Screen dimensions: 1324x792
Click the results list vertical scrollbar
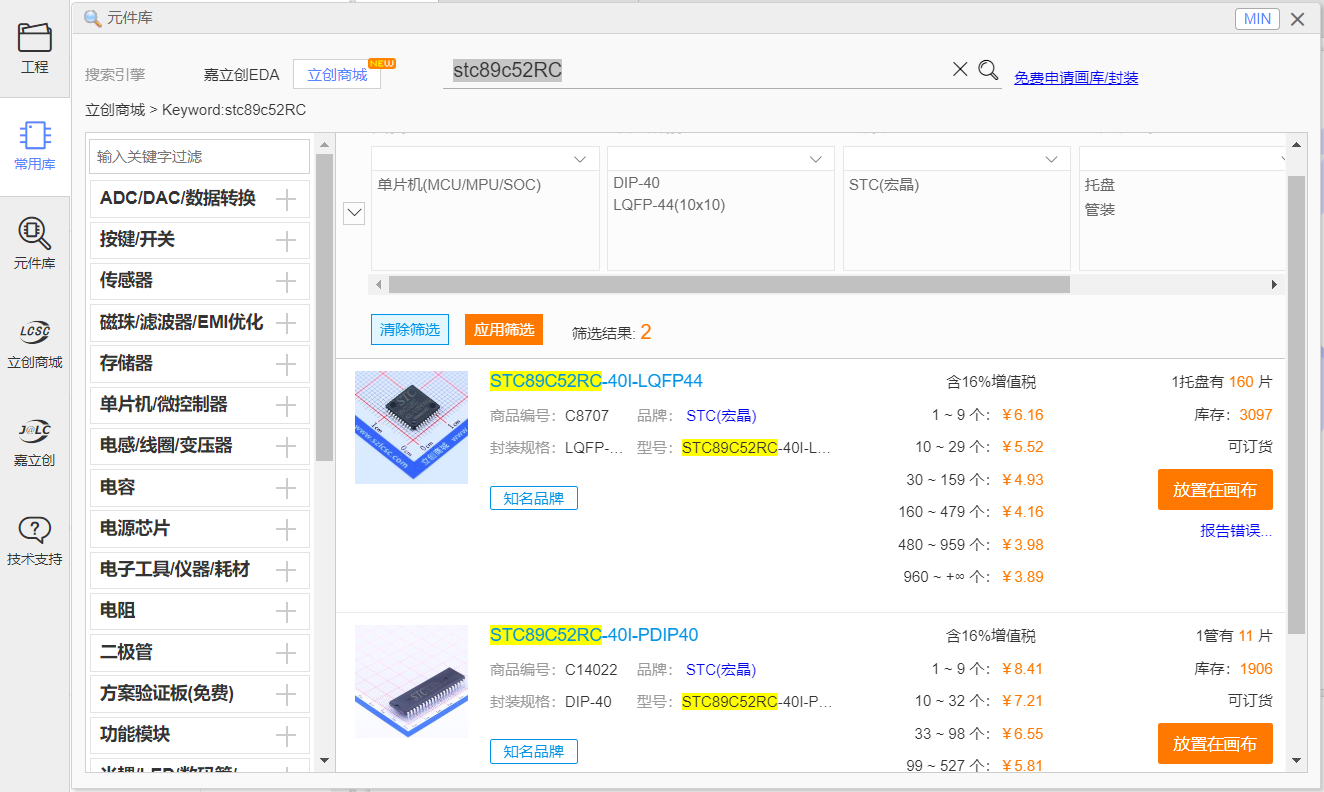pos(1296,405)
